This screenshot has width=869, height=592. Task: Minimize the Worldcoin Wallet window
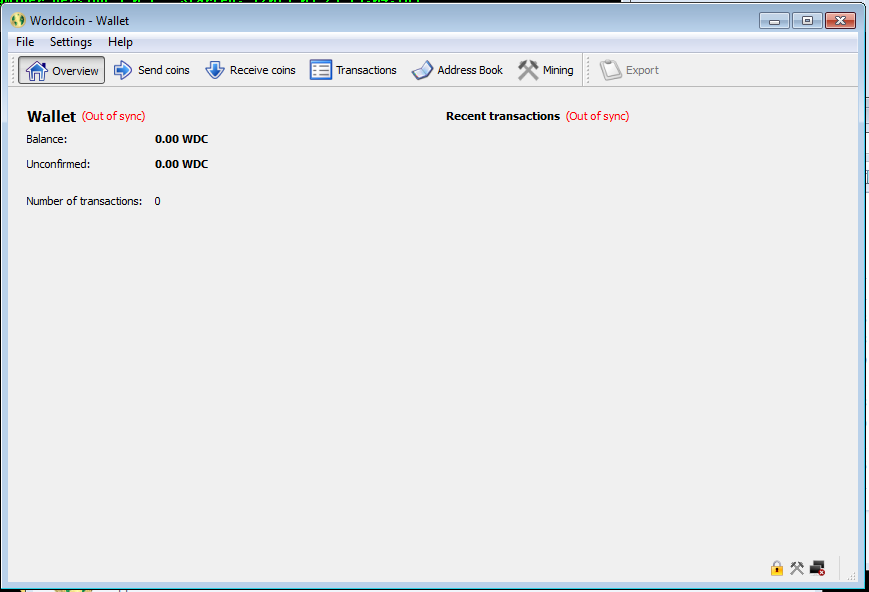pos(774,21)
